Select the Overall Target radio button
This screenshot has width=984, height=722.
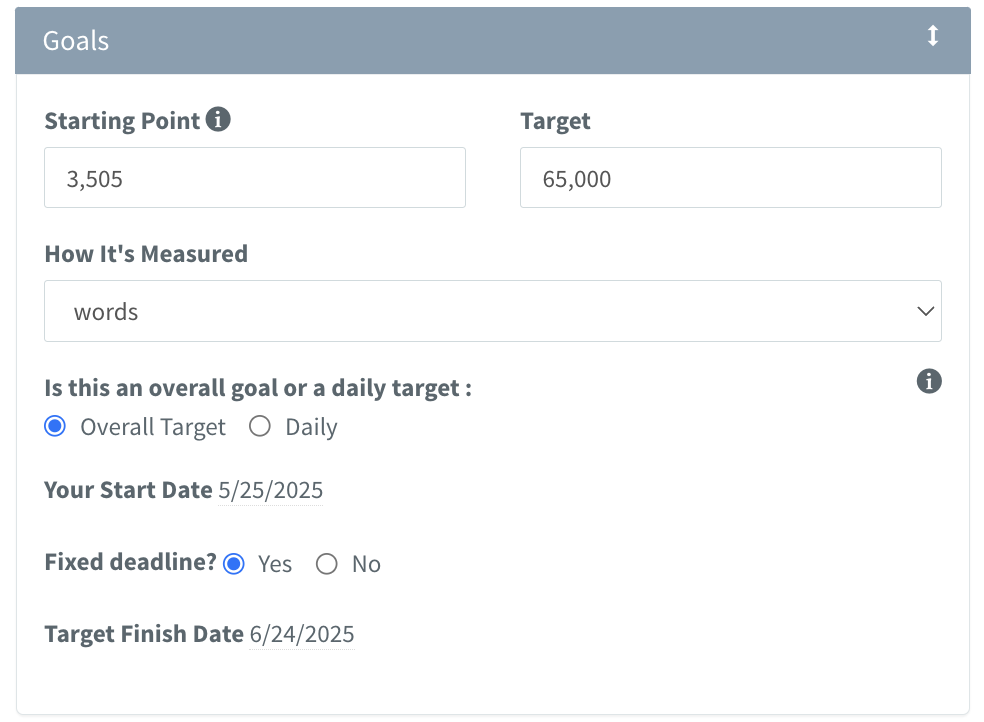[56, 427]
